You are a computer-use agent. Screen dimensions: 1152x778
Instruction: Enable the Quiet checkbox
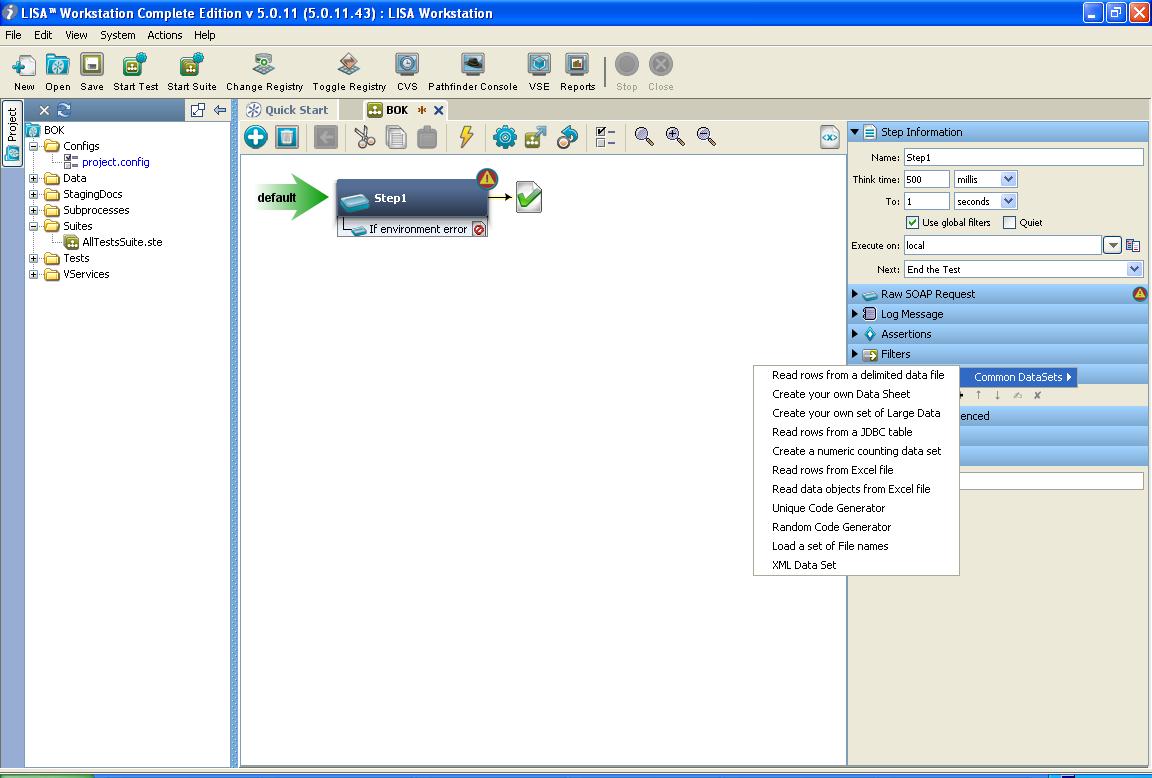1009,223
